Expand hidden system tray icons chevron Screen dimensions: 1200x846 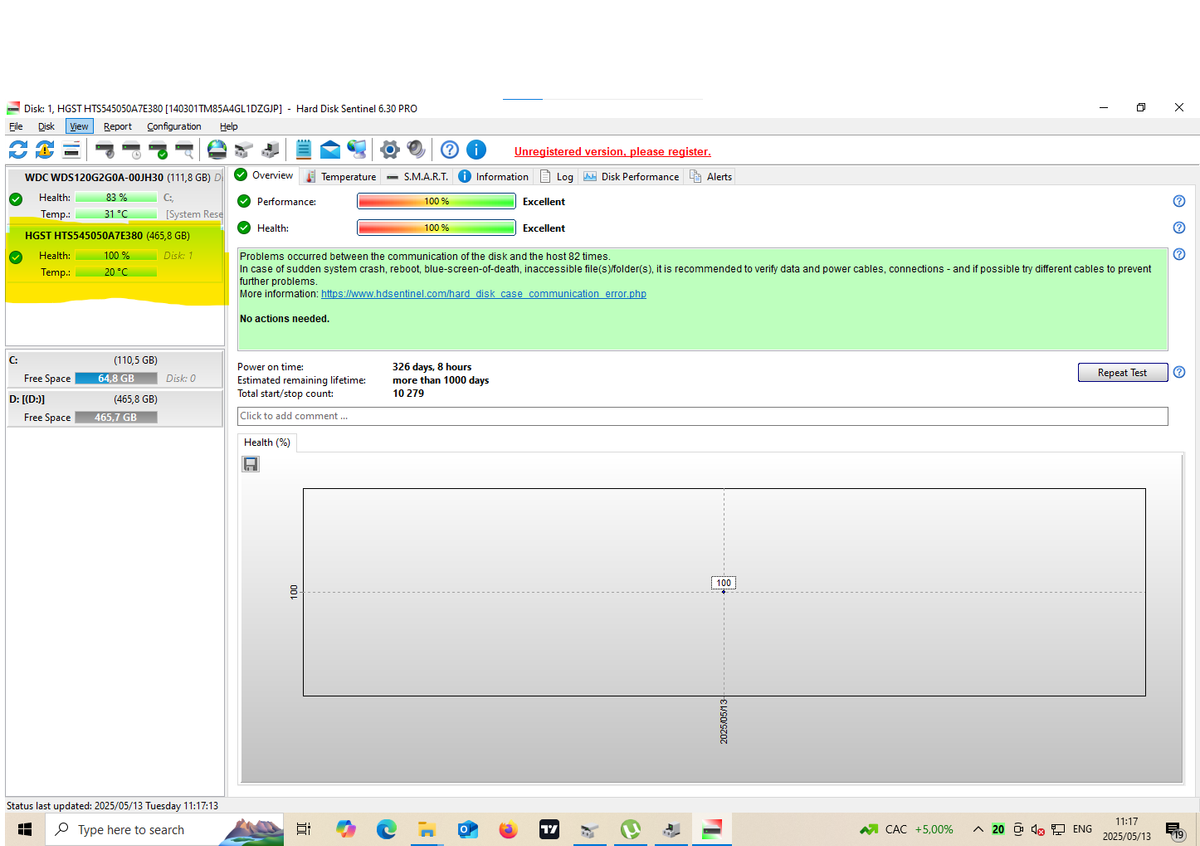pyautogui.click(x=977, y=829)
